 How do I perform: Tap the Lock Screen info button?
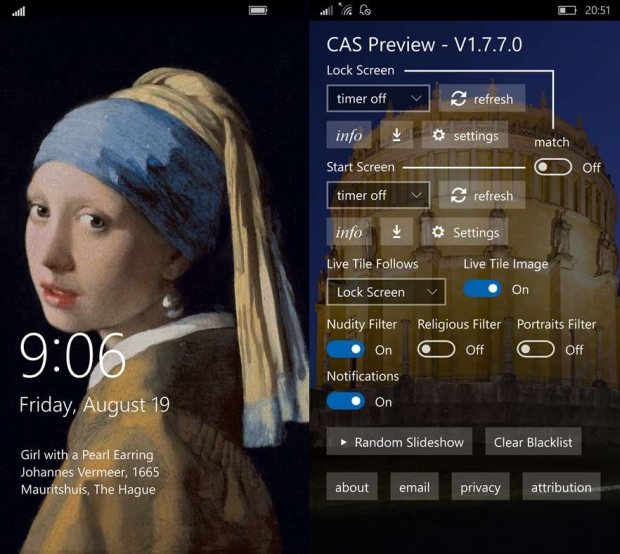tap(349, 135)
